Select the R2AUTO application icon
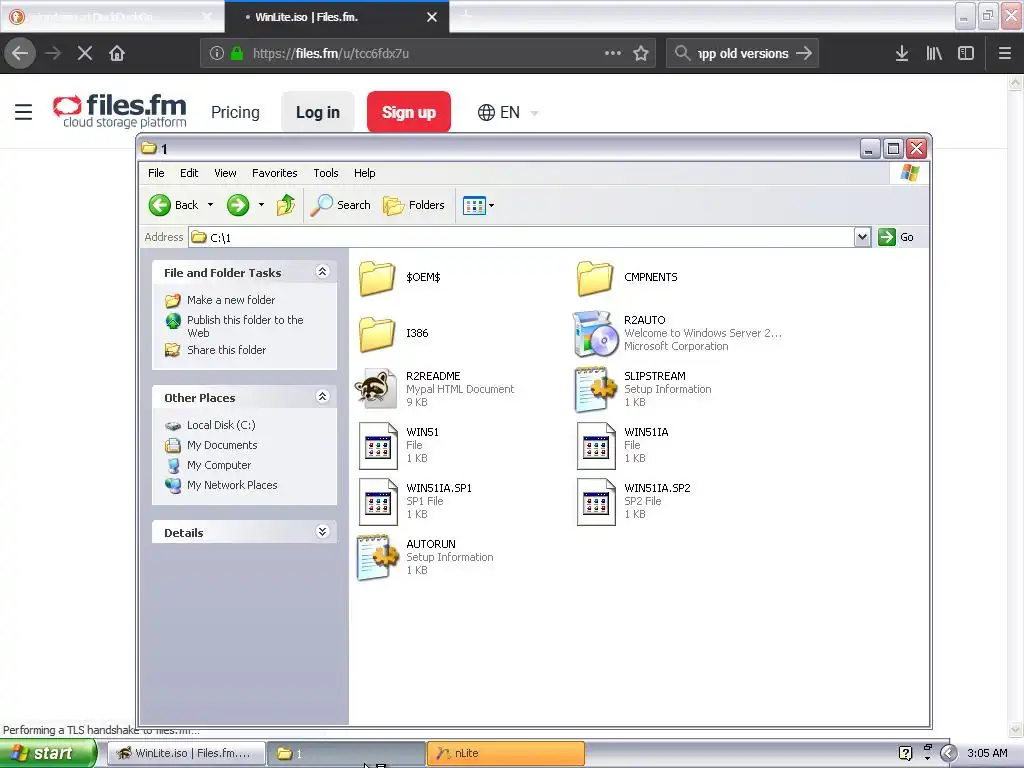This screenshot has width=1024, height=768. click(x=595, y=334)
